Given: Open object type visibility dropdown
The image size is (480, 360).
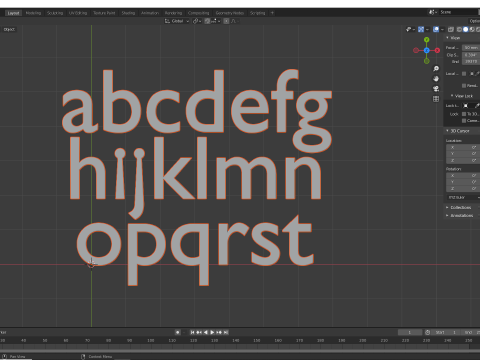Looking at the screenshot, I should [x=410, y=30].
